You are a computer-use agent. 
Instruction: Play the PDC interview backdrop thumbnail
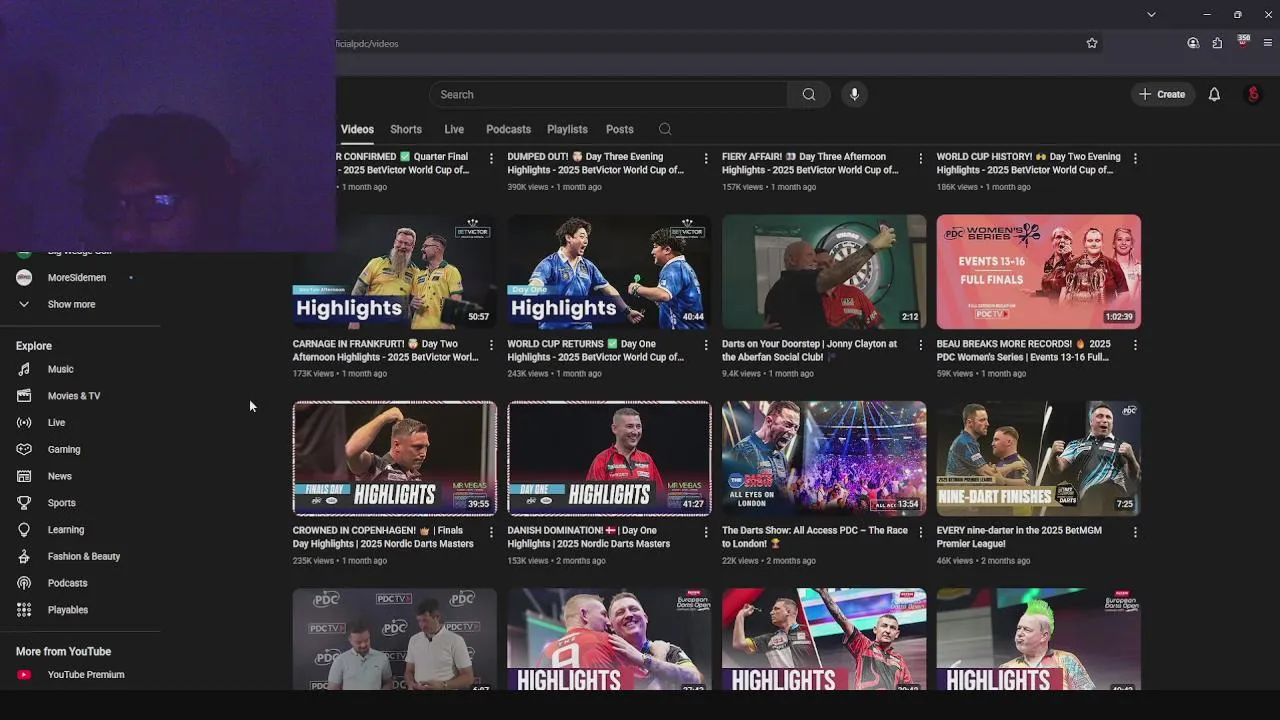[395, 640]
